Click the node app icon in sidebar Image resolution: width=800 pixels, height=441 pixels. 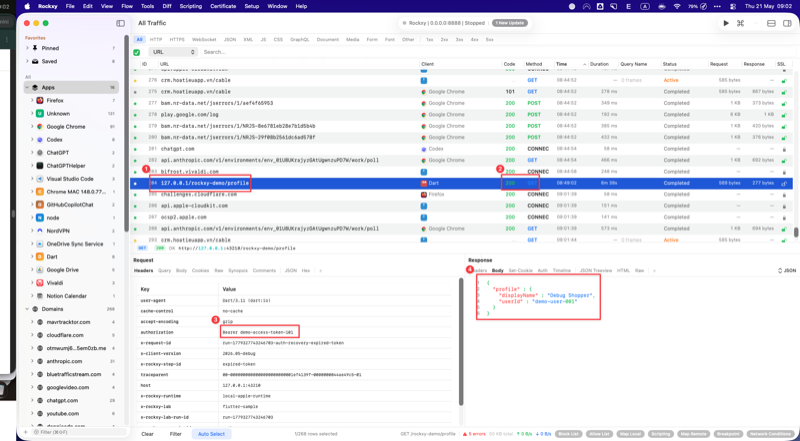(x=40, y=217)
